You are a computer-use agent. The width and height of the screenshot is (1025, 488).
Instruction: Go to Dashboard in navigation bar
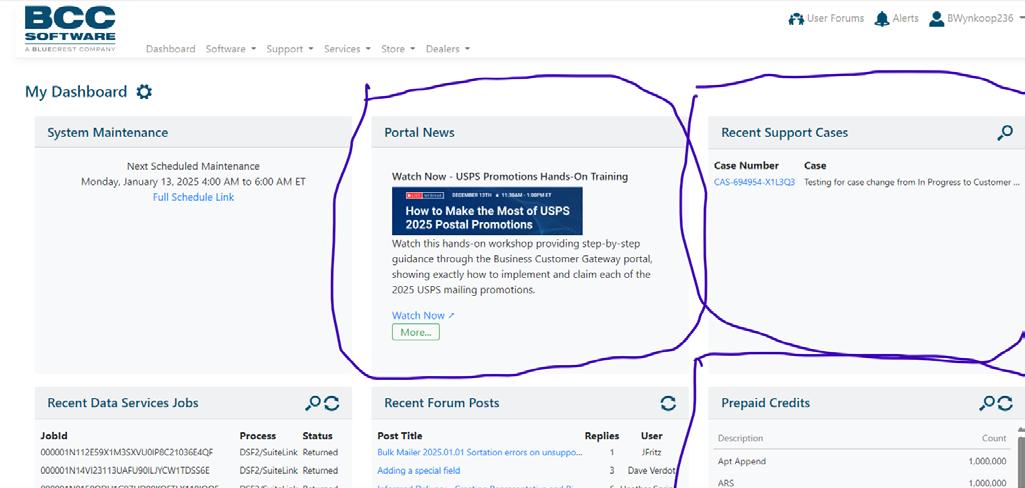coord(171,49)
